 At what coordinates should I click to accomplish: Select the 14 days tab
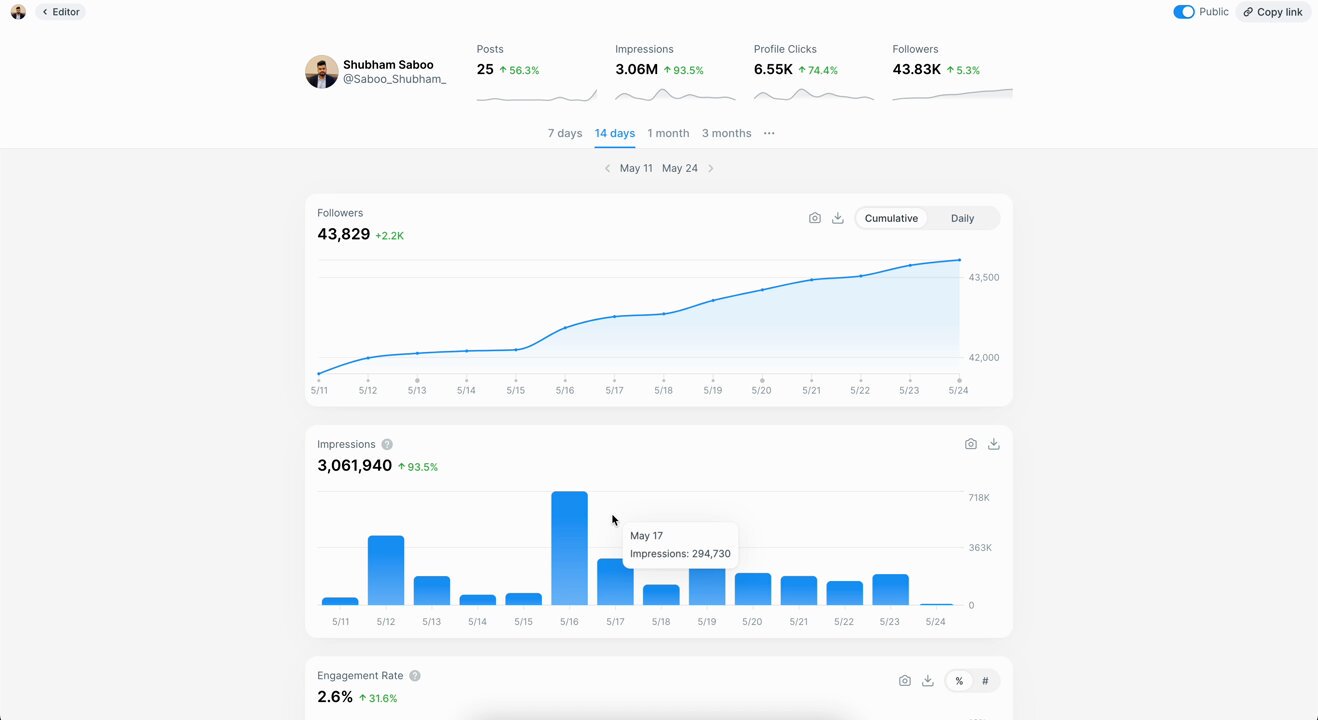(615, 133)
